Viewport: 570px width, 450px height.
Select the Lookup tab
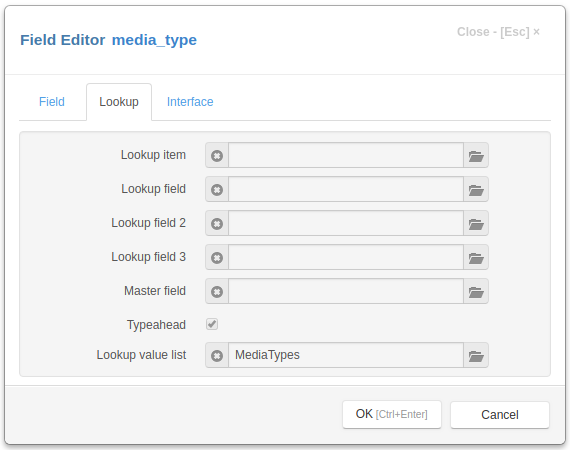pyautogui.click(x=119, y=102)
